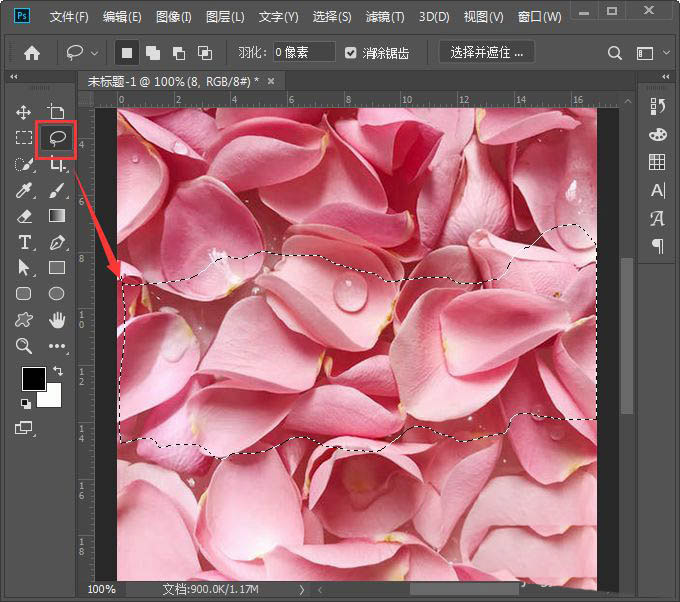Swap foreground and background colors
Image resolution: width=680 pixels, height=602 pixels.
tap(58, 371)
